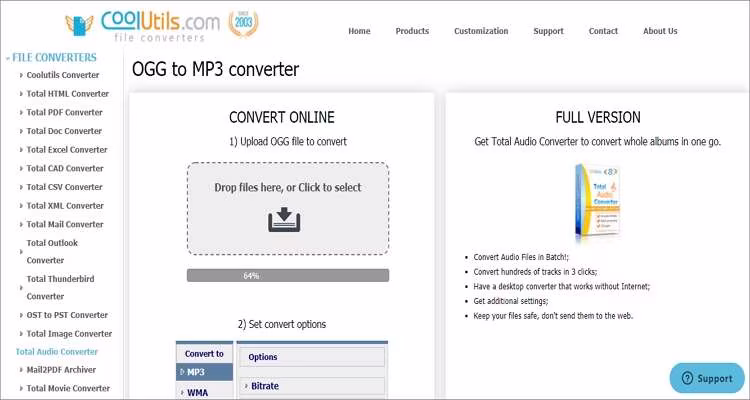Open Total CAD Converter link
The height and width of the screenshot is (400, 750).
(65, 168)
